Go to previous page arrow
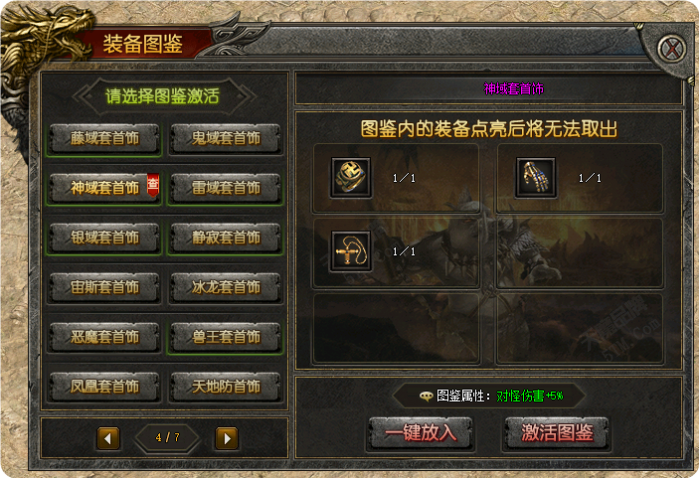The width and height of the screenshot is (699, 478). pos(108,438)
